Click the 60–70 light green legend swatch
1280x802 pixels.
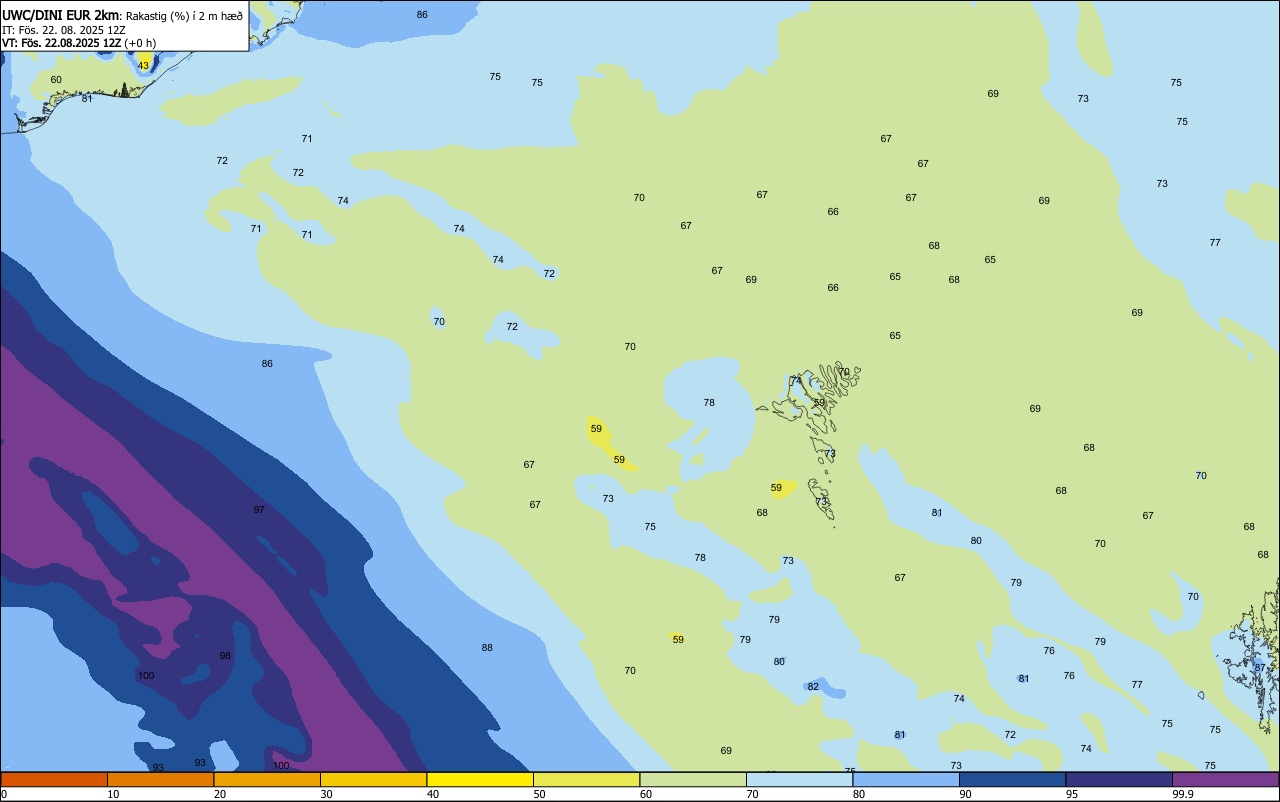pyautogui.click(x=693, y=779)
